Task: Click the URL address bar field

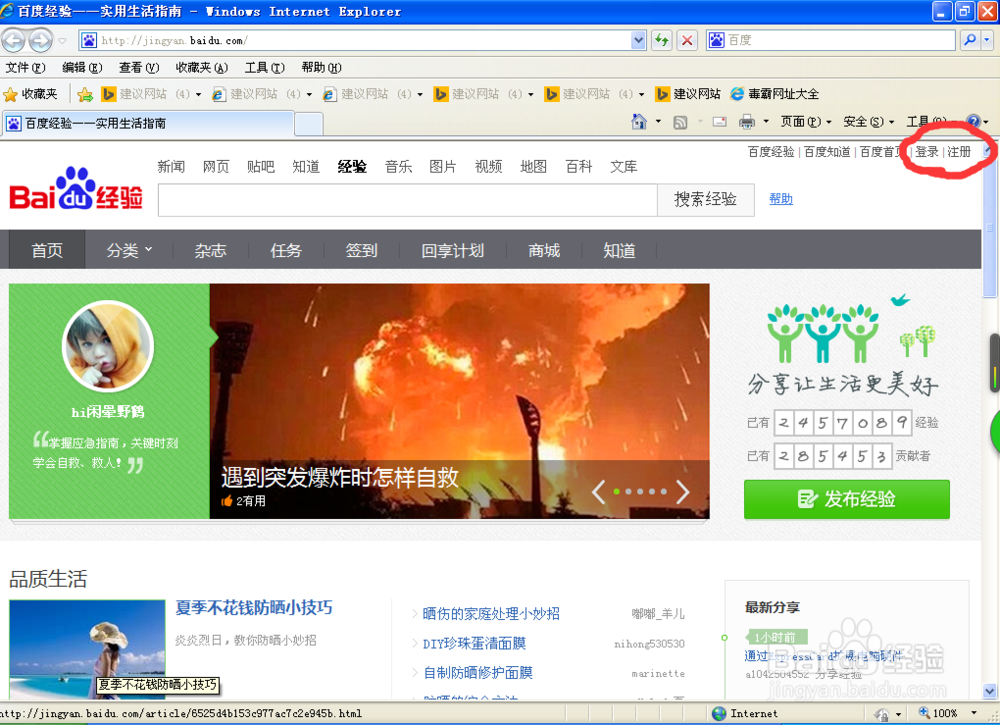Action: 364,41
